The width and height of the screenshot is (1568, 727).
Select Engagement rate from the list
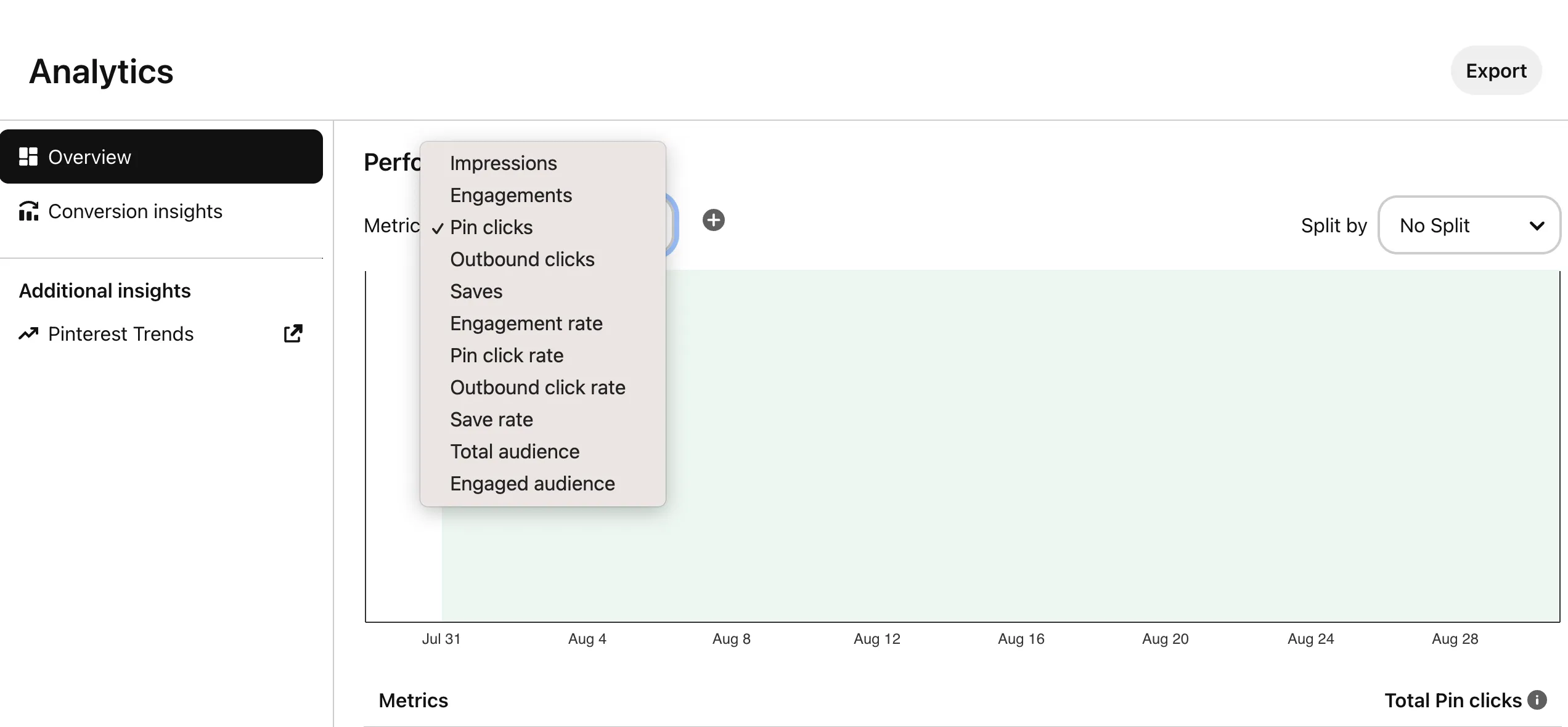point(526,323)
